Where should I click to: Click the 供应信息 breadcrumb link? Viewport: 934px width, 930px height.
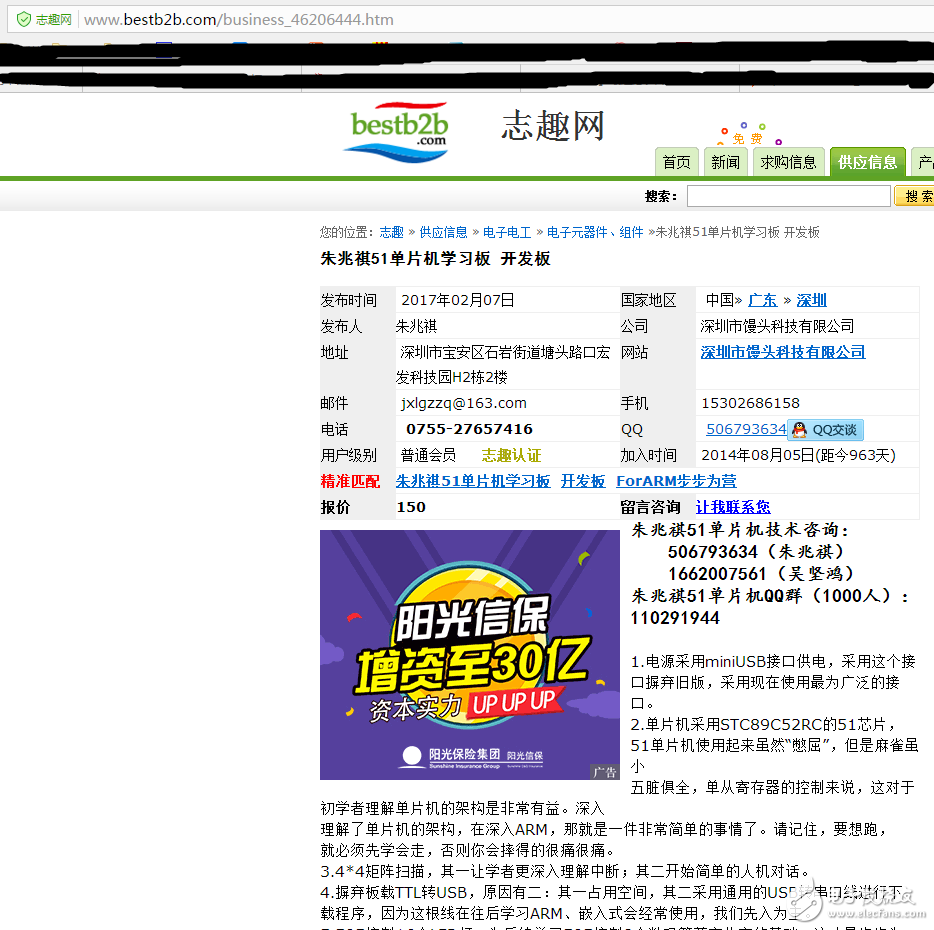(443, 232)
